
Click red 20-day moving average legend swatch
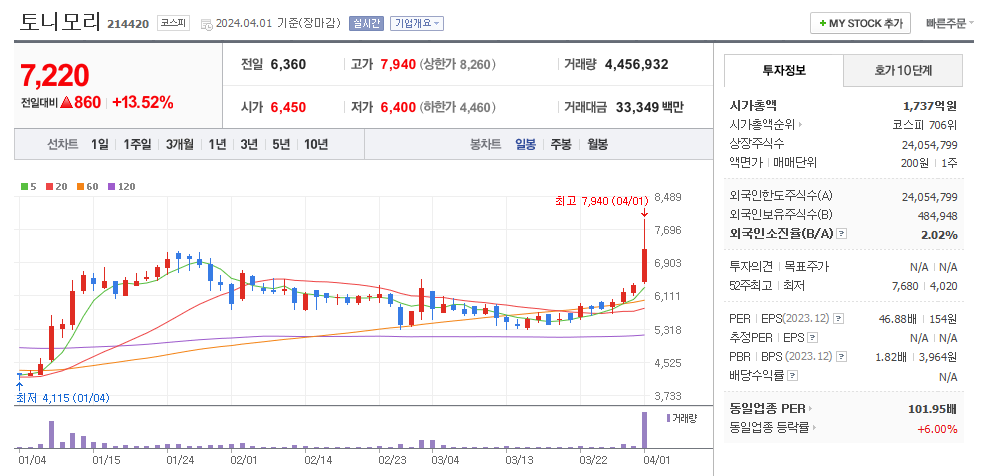tap(49, 187)
